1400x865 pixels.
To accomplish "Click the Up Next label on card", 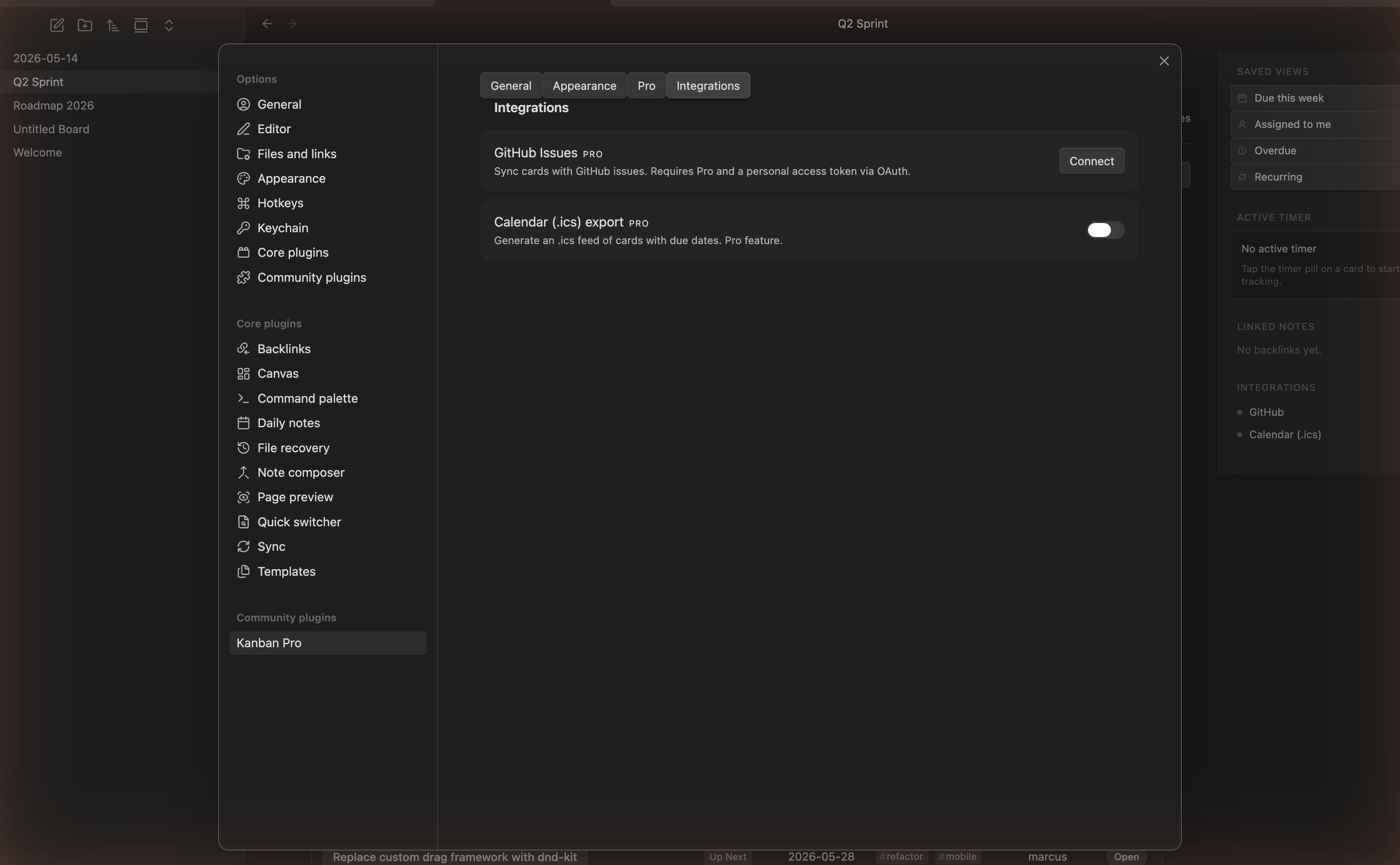I will point(728,856).
